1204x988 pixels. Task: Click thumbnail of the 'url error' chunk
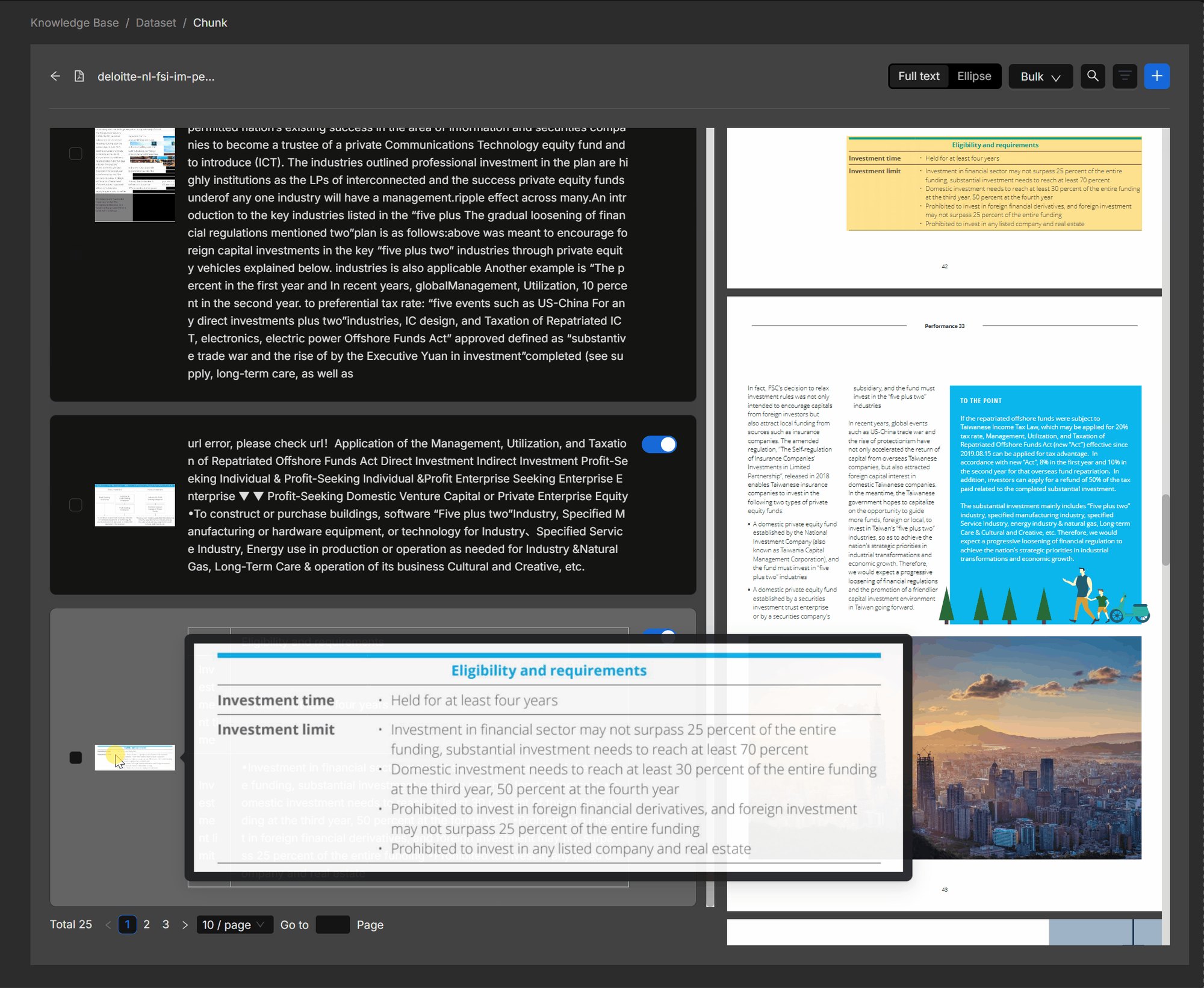click(x=135, y=505)
